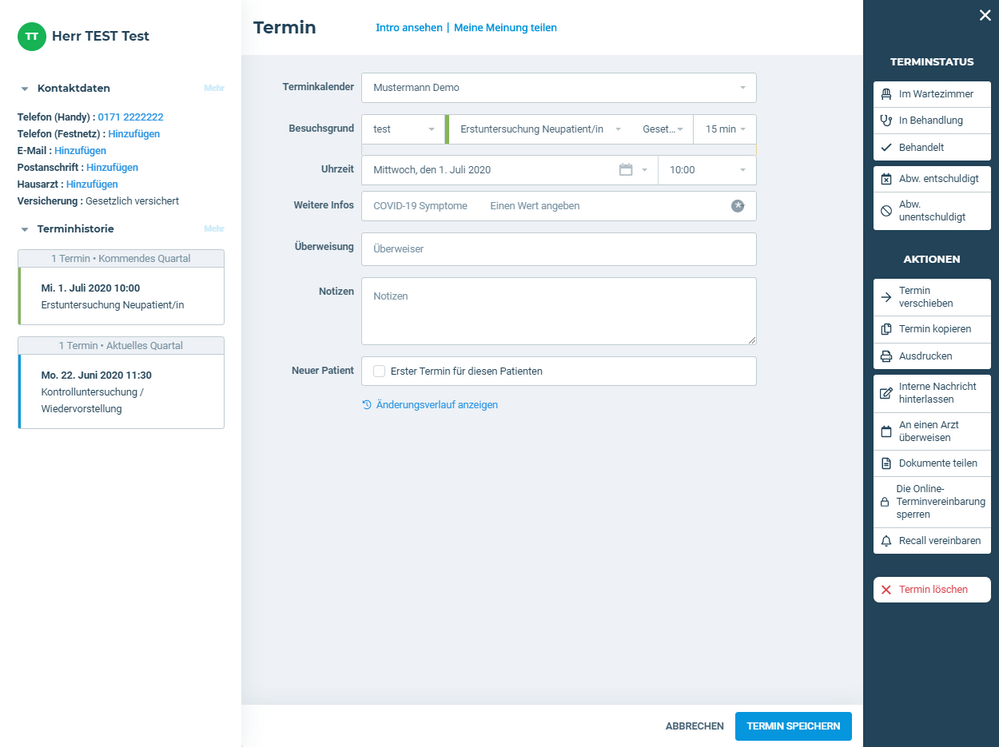999x747 pixels.
Task: Click into the Notizen text area
Action: click(559, 311)
